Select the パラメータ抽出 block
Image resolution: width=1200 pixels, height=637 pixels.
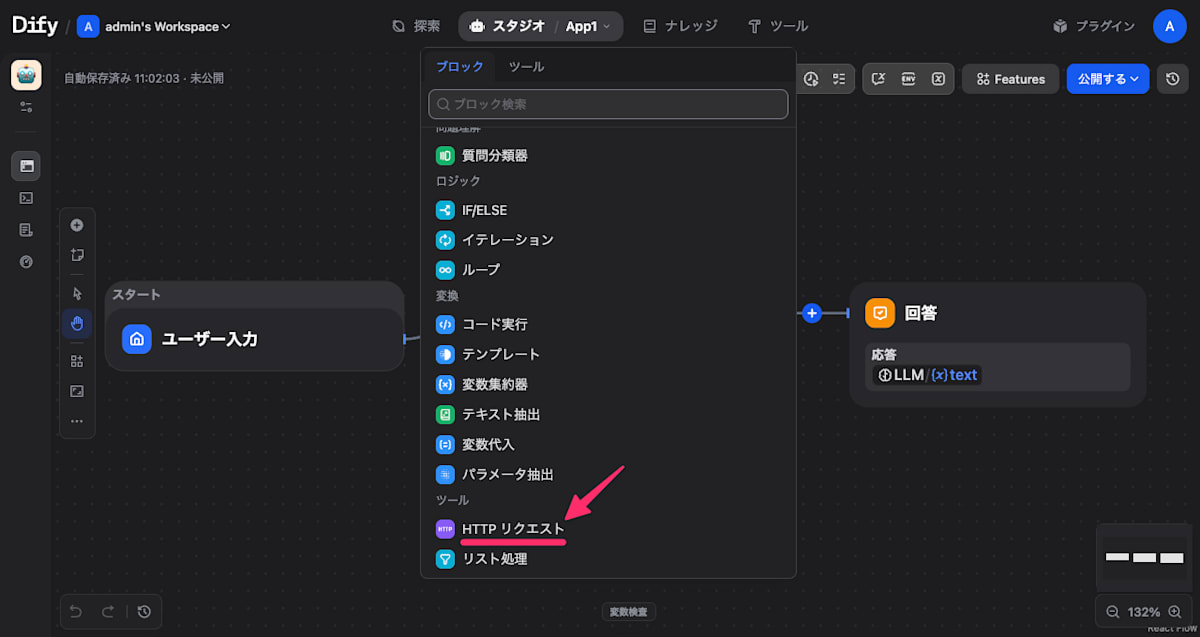608,474
